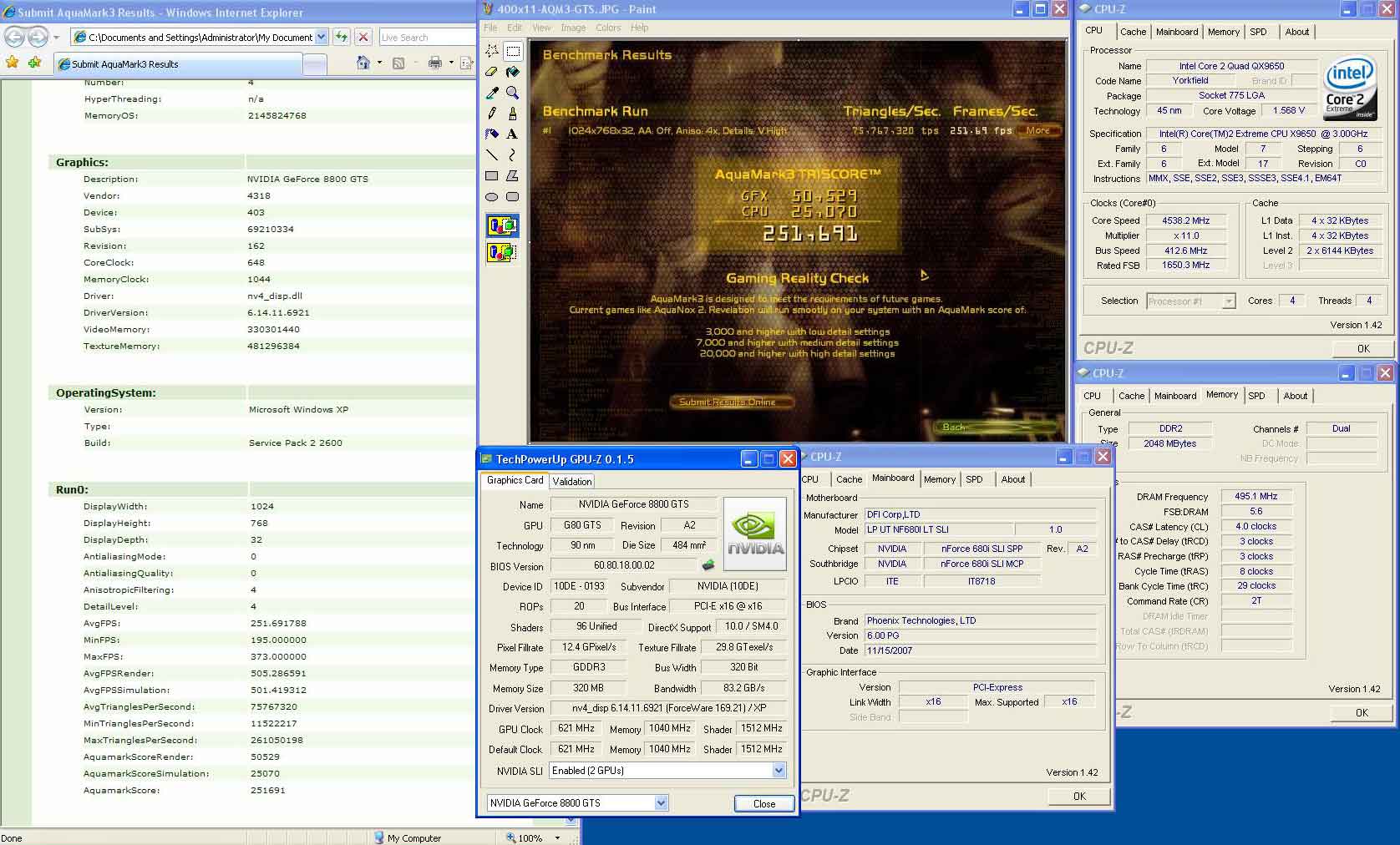The image size is (1400, 845).
Task: Open the IE zoom level dropdown
Action: pyautogui.click(x=557, y=837)
